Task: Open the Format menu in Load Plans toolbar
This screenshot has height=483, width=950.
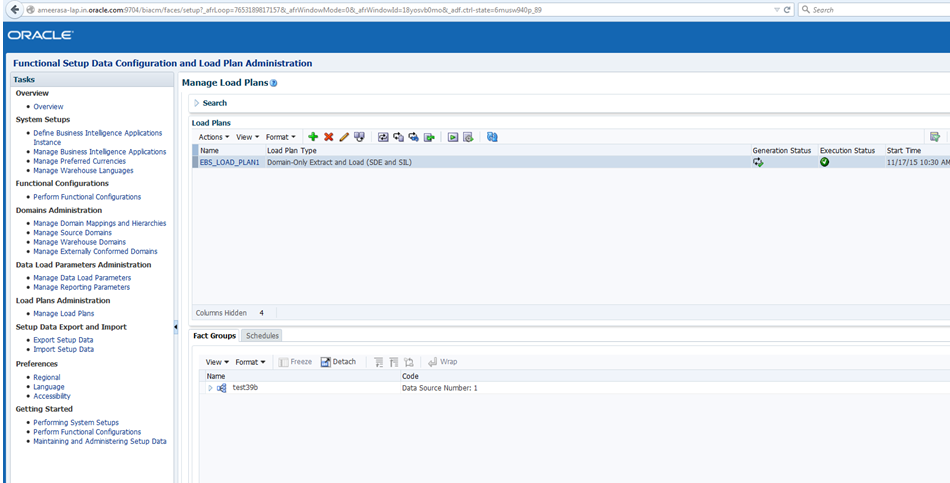Action: point(281,137)
